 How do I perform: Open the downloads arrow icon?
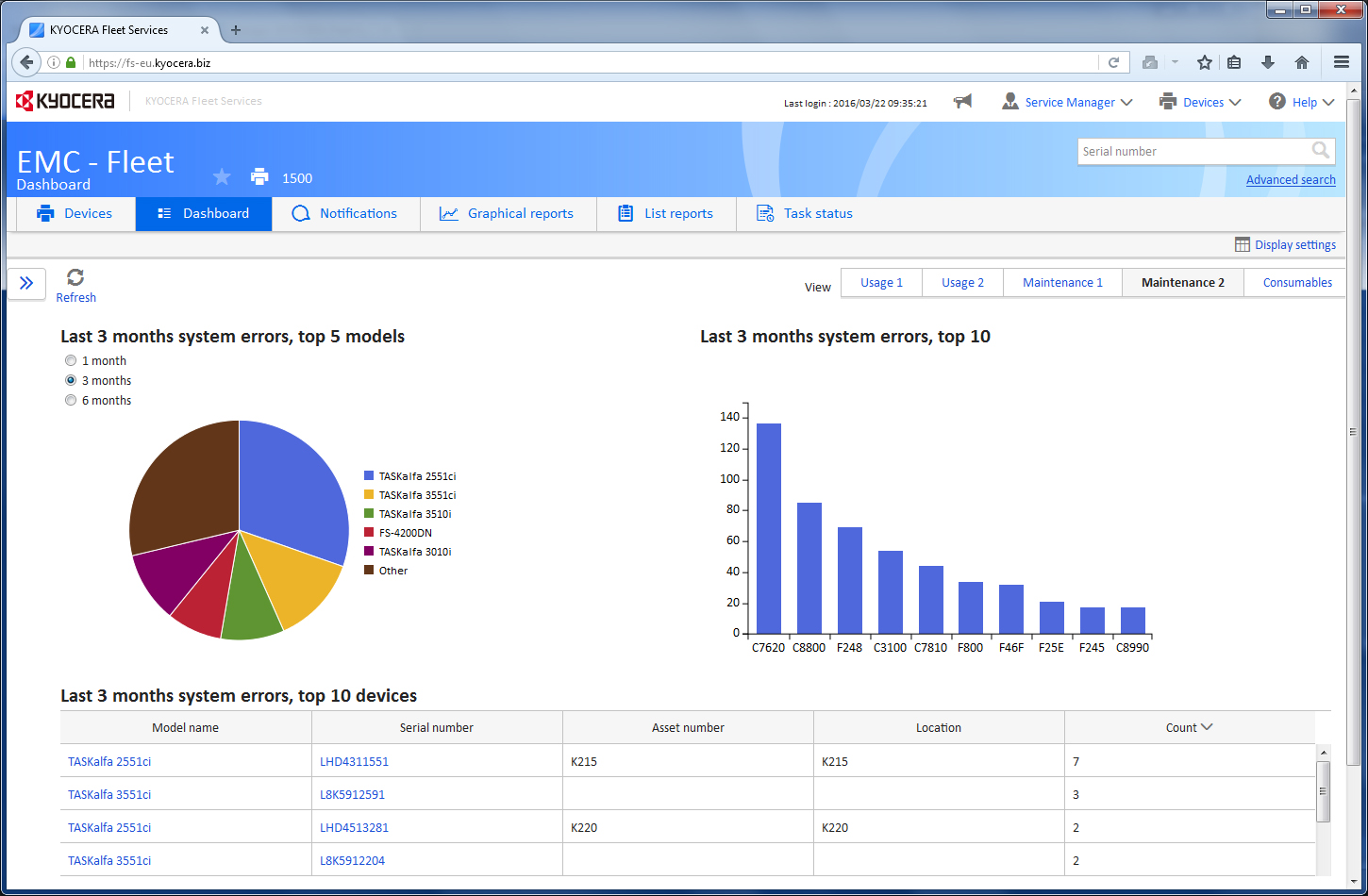pyautogui.click(x=1268, y=62)
